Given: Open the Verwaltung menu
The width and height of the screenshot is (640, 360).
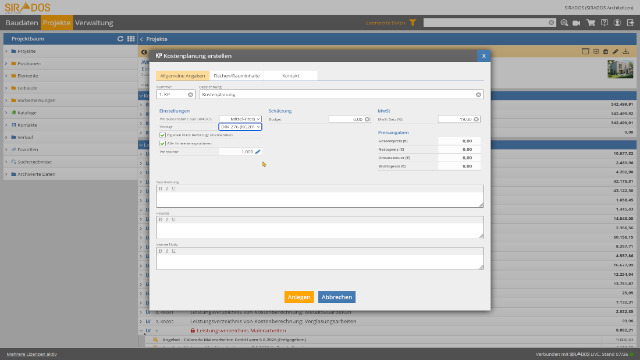Looking at the screenshot, I should [x=94, y=23].
